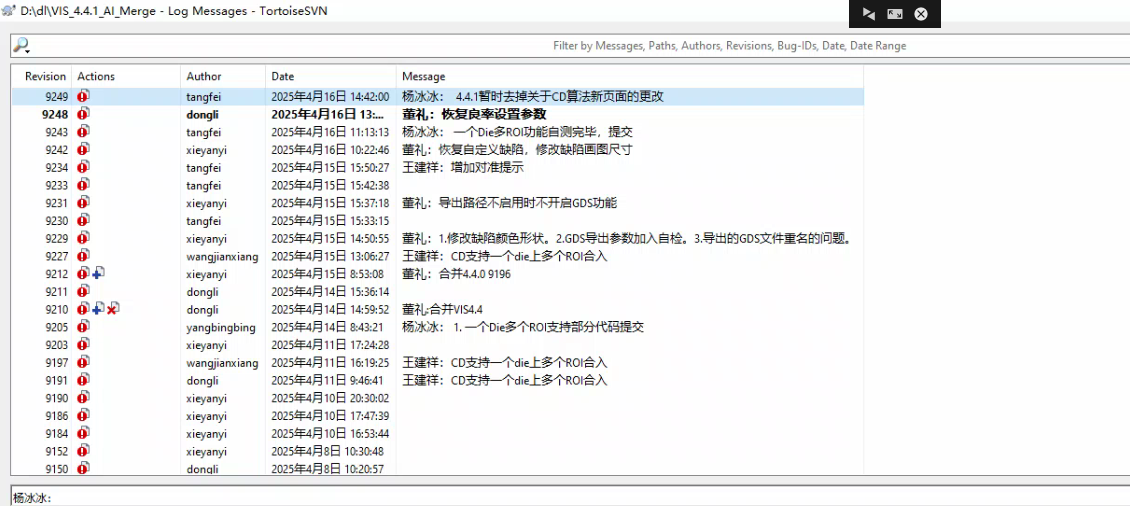Click the pin icon in the overlay toolbar
The height and width of the screenshot is (506, 1130).
click(x=869, y=14)
